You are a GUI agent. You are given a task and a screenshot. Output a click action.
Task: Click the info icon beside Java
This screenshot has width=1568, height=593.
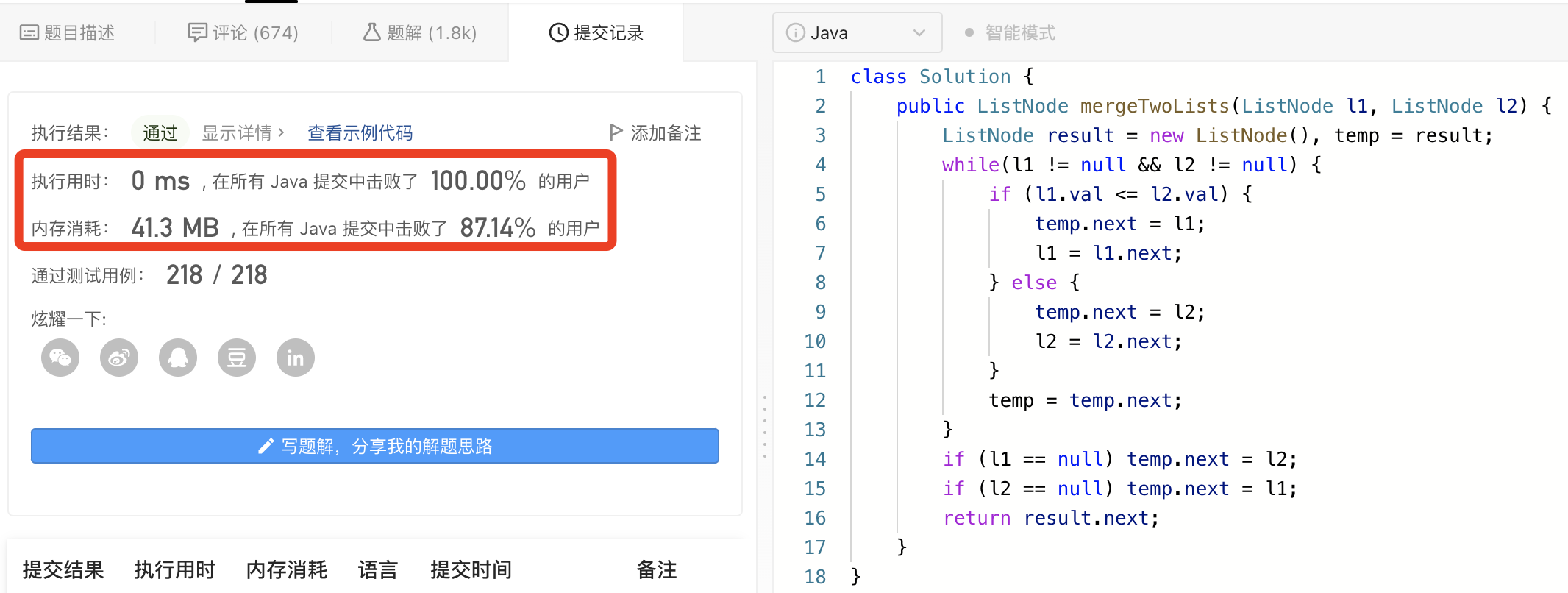tap(795, 33)
